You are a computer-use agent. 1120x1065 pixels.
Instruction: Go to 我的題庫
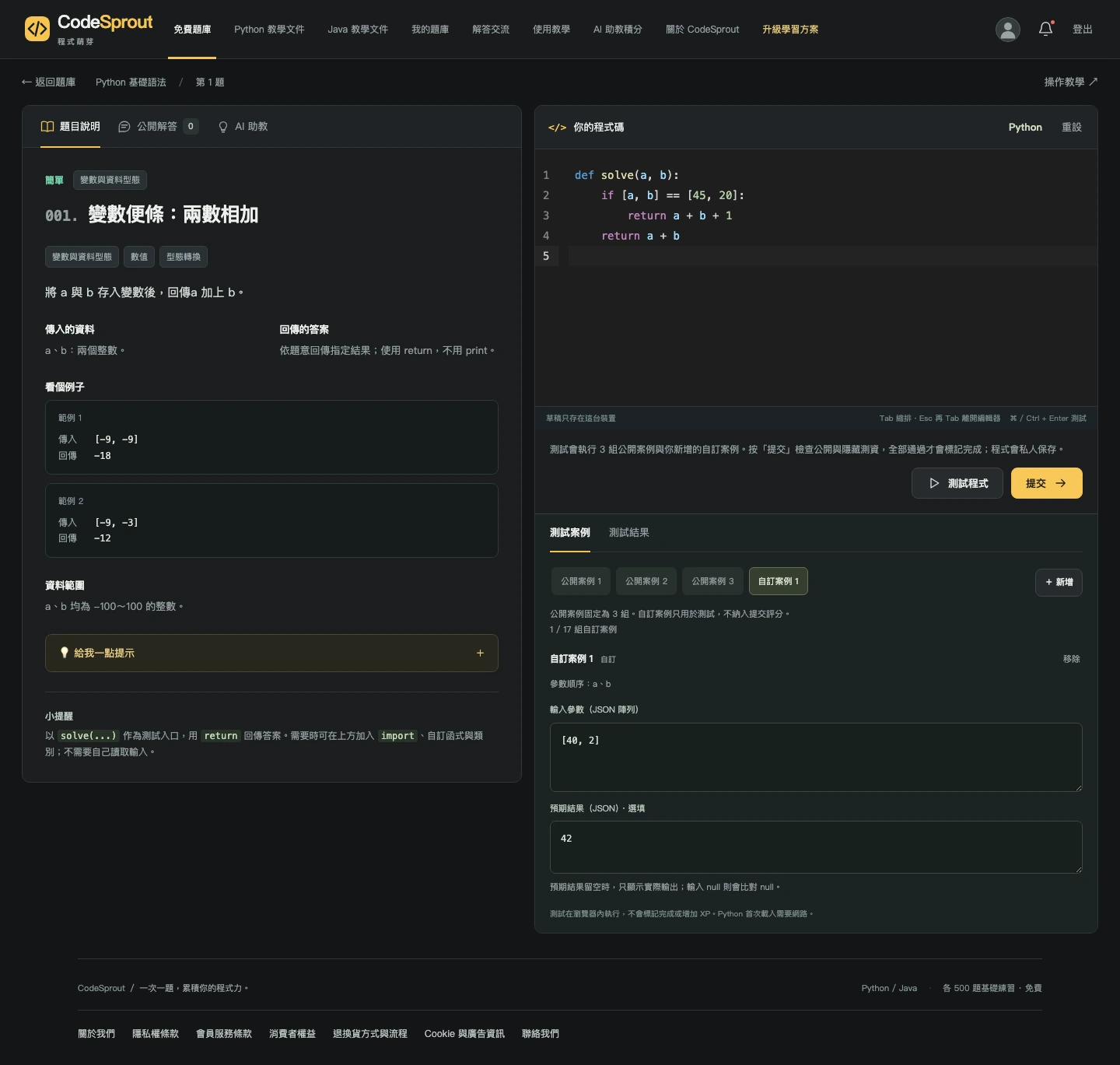pyautogui.click(x=430, y=30)
